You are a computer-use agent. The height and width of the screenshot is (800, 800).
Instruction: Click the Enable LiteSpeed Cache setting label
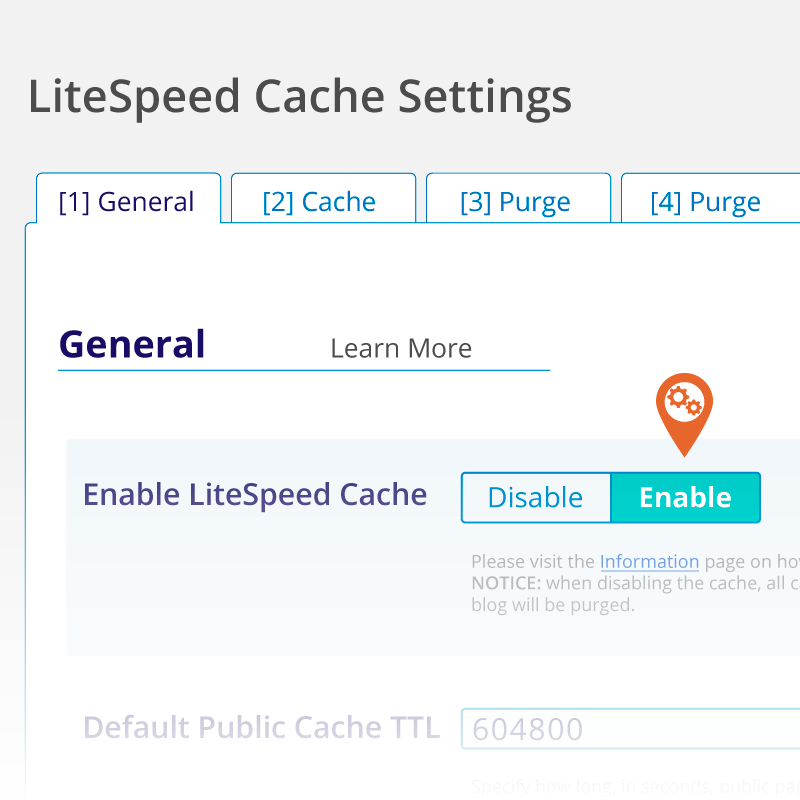click(x=255, y=494)
